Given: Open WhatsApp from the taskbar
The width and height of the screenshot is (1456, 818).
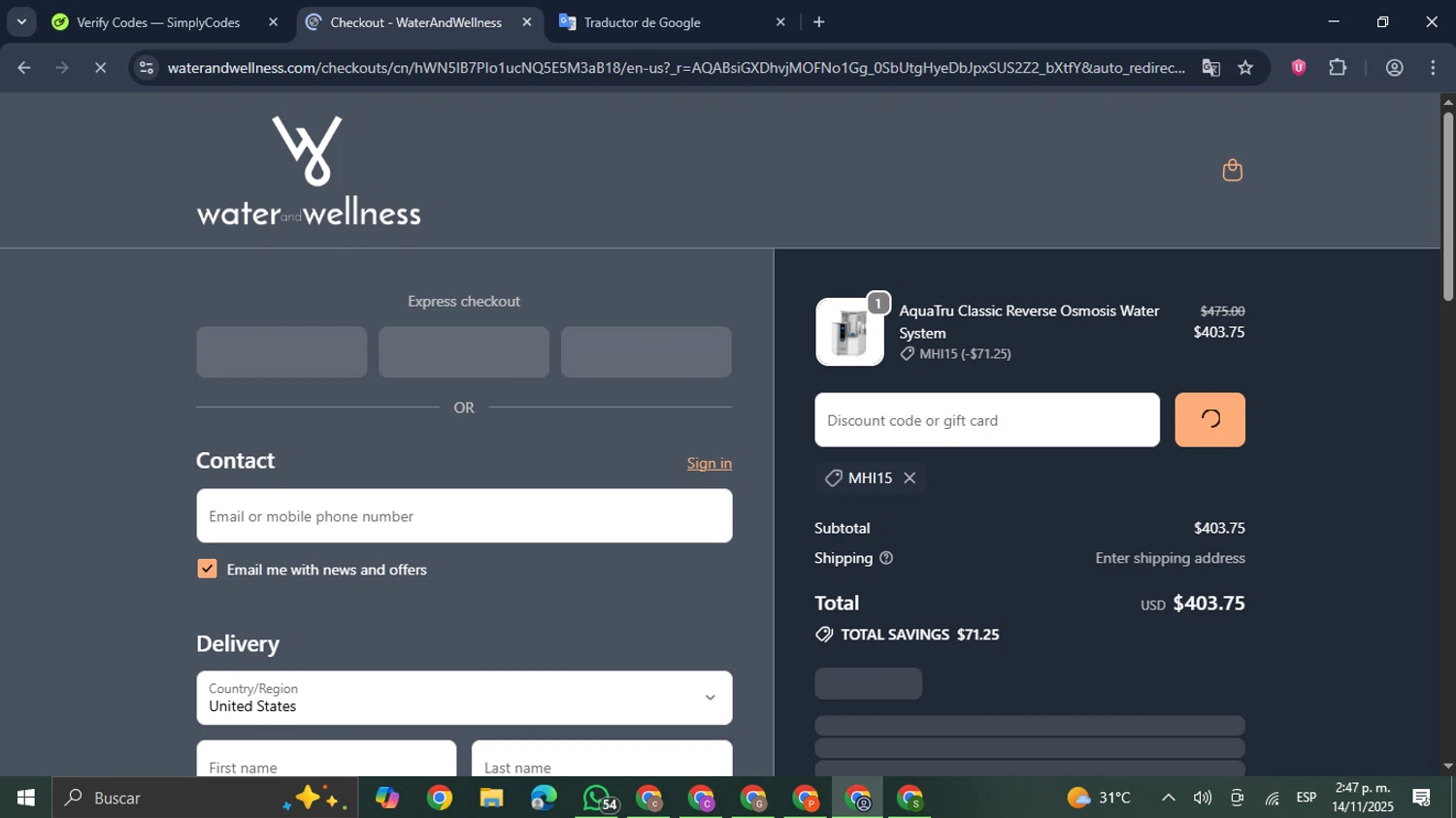Looking at the screenshot, I should 597,798.
